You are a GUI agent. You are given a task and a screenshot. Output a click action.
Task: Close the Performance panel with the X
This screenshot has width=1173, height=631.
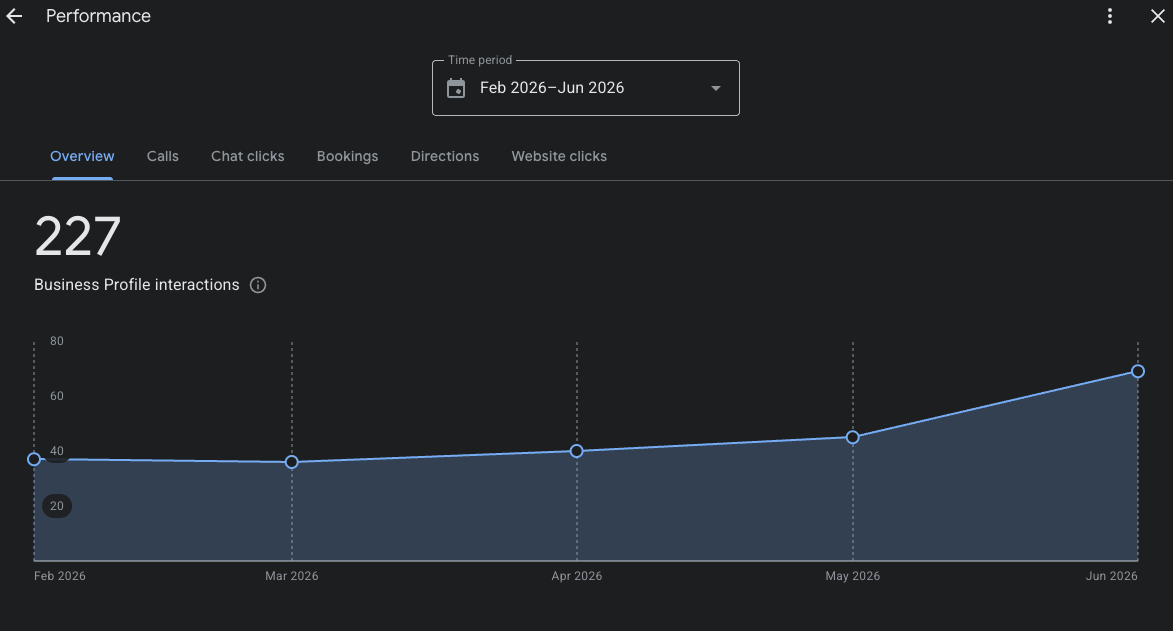pos(1157,16)
